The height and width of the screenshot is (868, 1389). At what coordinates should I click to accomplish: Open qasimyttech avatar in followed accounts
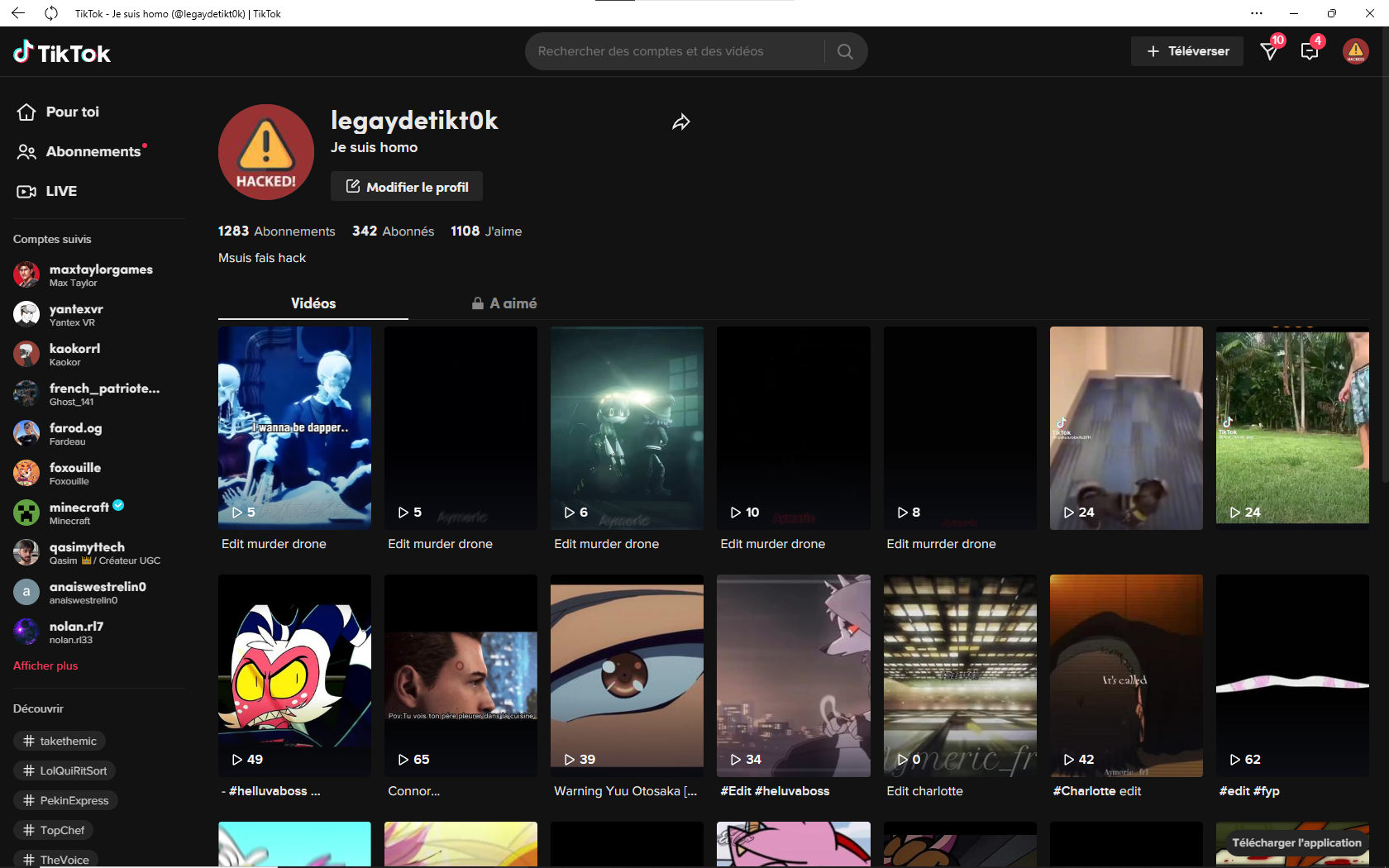[x=26, y=552]
